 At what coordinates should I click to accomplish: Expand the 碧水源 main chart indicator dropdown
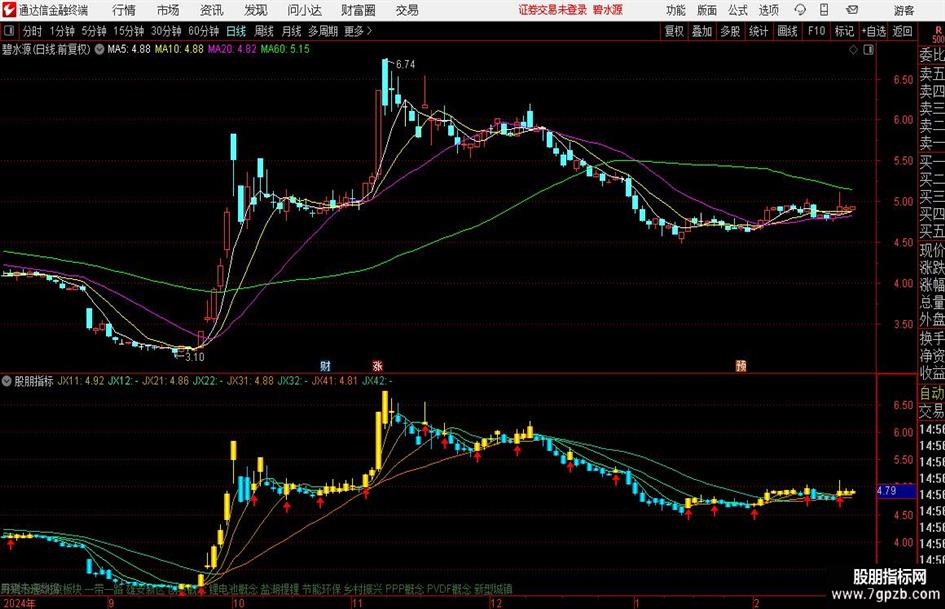(x=99, y=49)
